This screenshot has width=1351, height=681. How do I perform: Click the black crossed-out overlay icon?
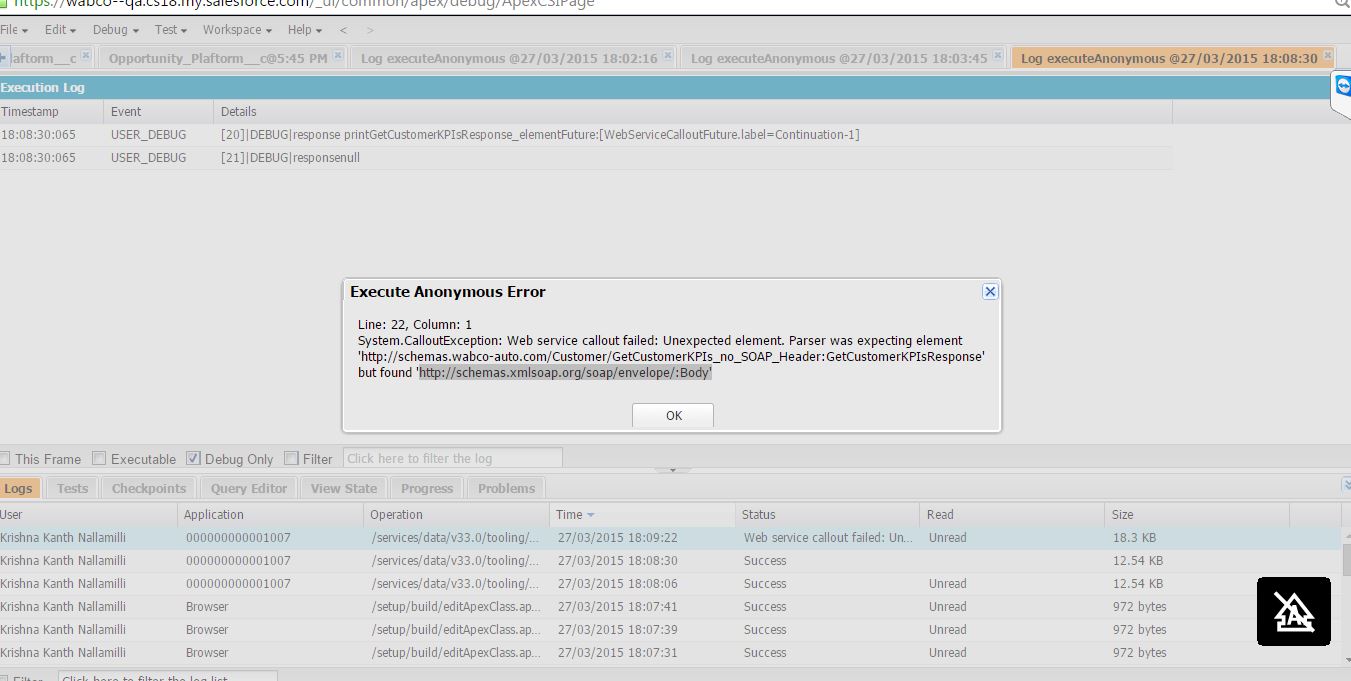click(x=1293, y=611)
